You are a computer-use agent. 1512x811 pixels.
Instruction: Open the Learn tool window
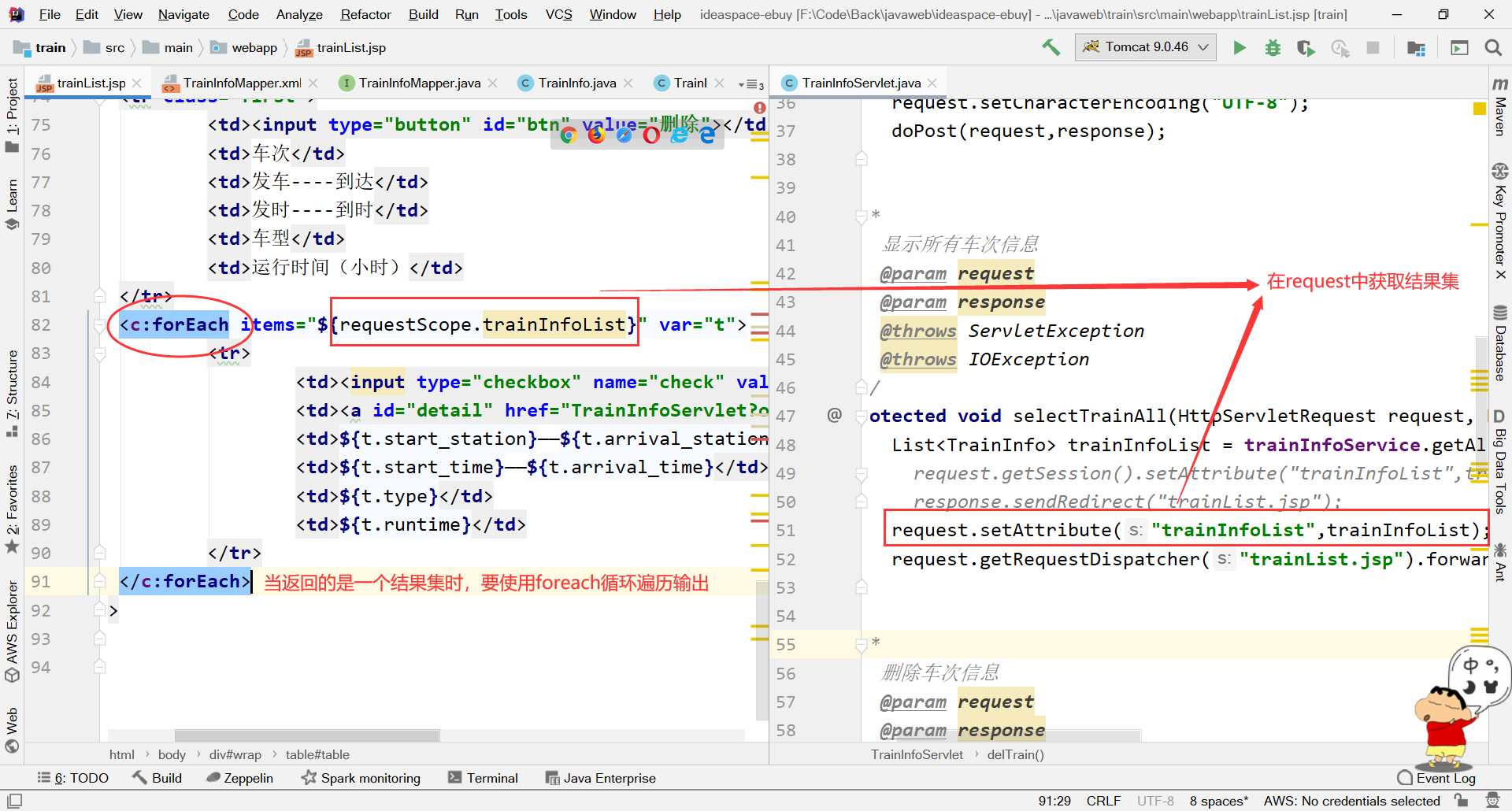[x=12, y=205]
